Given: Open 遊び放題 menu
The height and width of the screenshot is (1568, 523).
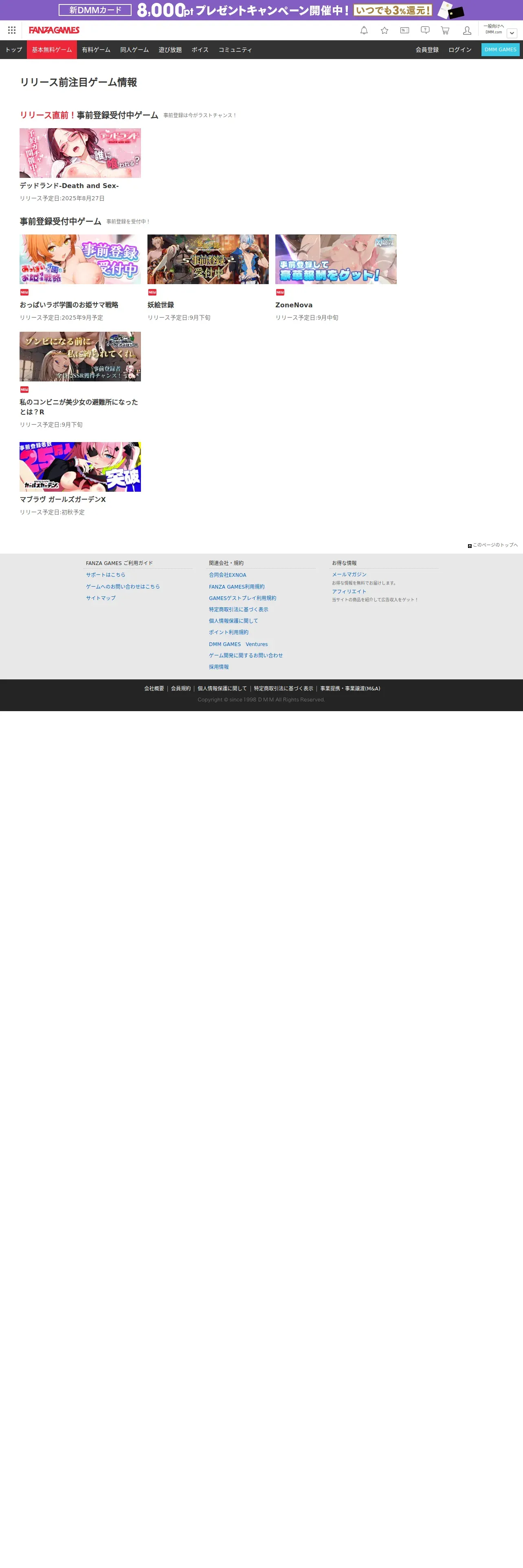Looking at the screenshot, I should click(170, 50).
